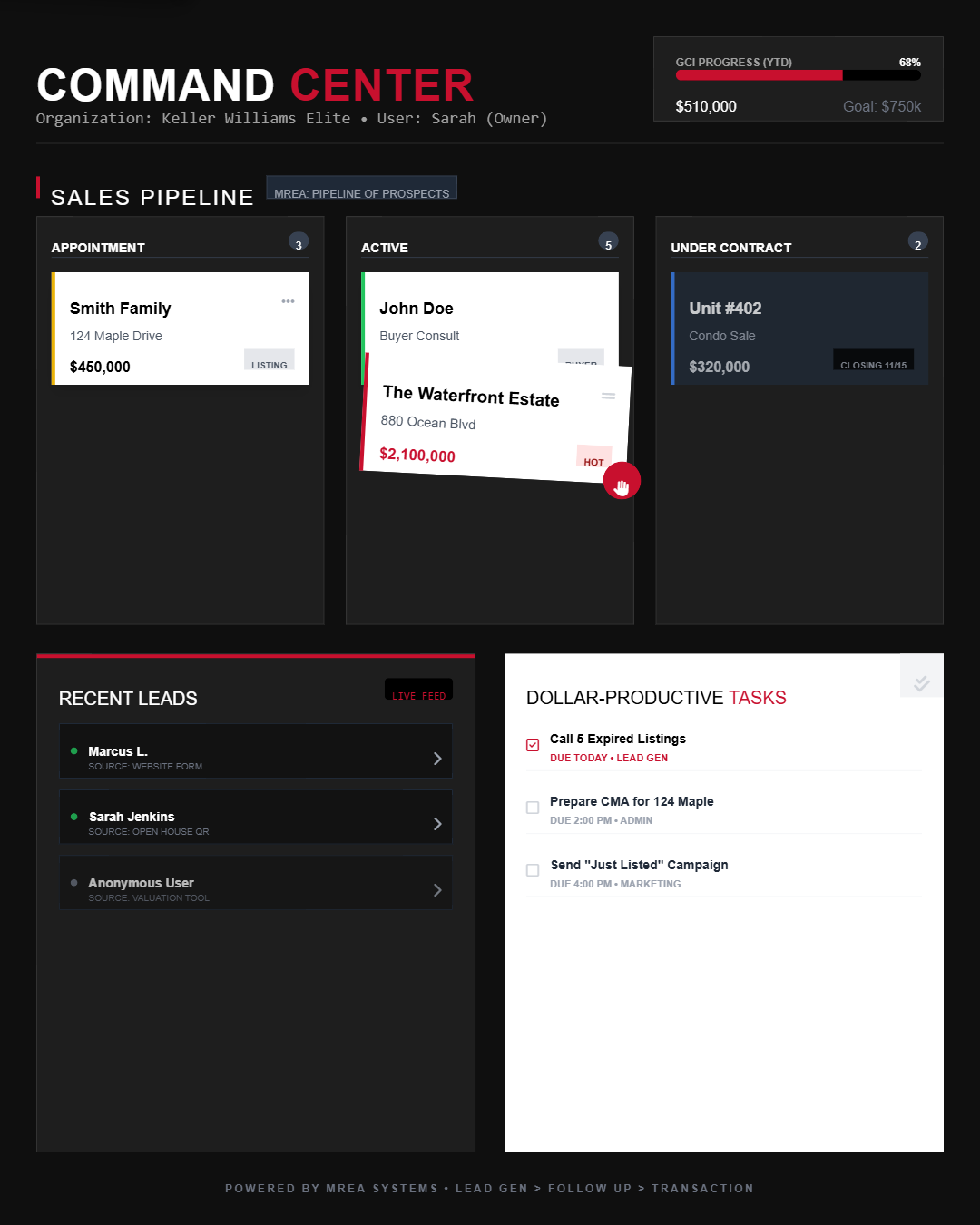Click the double-check icon in tasks panel
The image size is (980, 1225).
pos(921,683)
